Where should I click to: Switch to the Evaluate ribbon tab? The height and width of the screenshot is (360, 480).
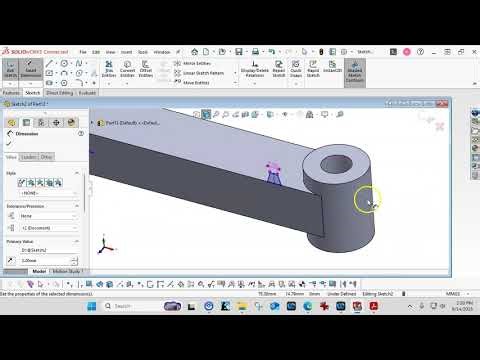pos(87,93)
